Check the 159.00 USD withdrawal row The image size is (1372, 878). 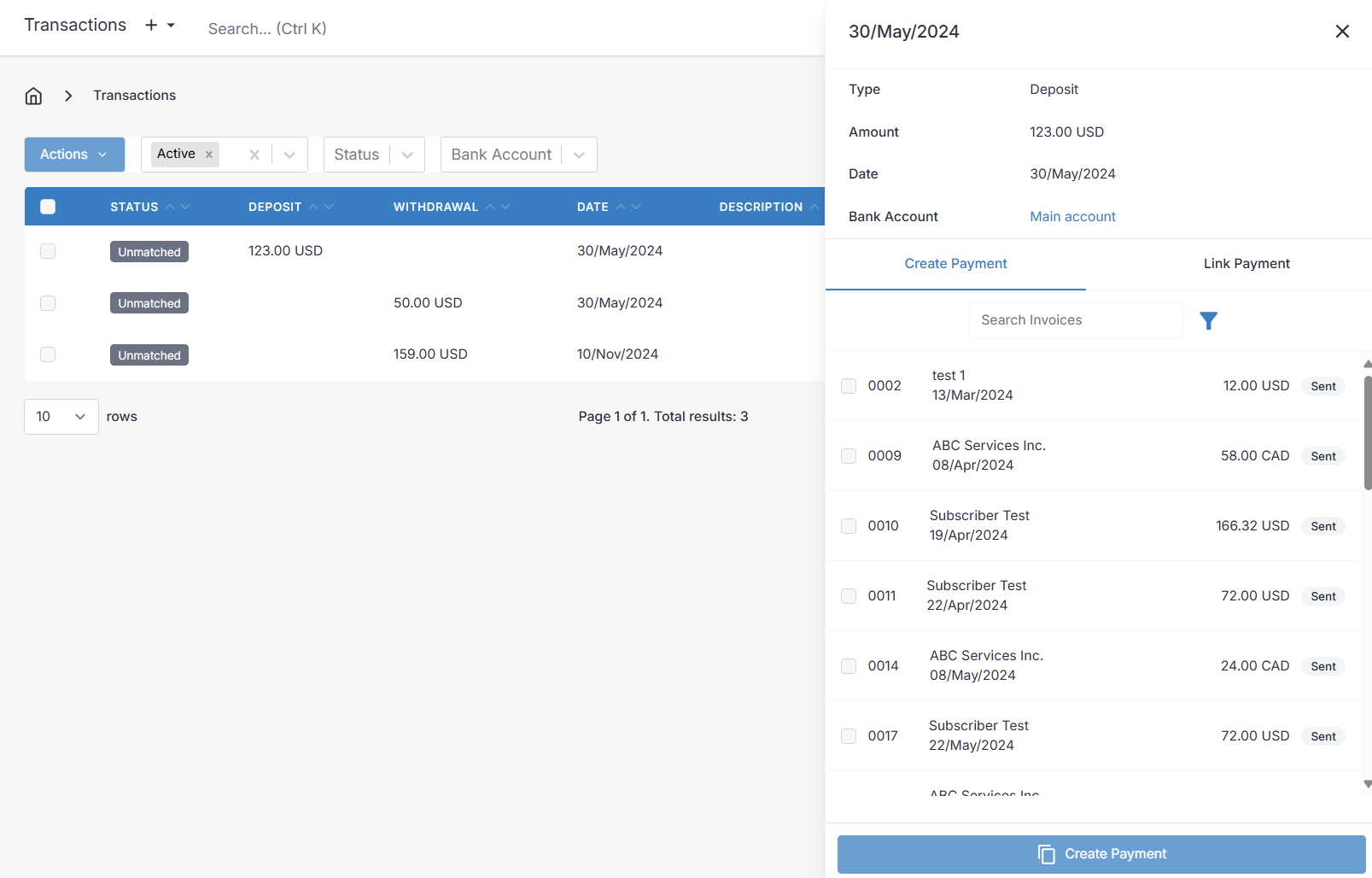click(48, 354)
